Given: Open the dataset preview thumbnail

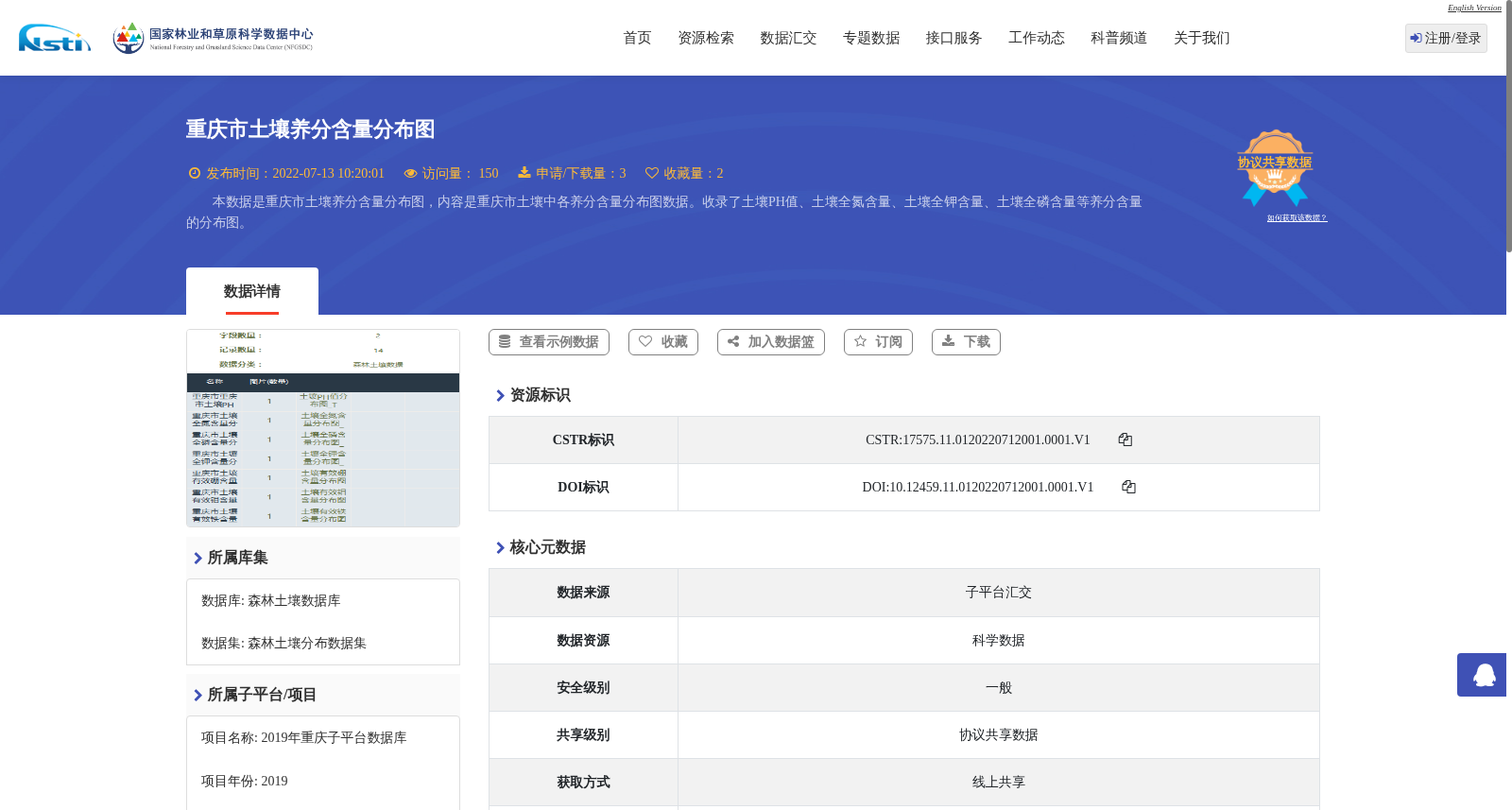Looking at the screenshot, I should click(x=323, y=428).
